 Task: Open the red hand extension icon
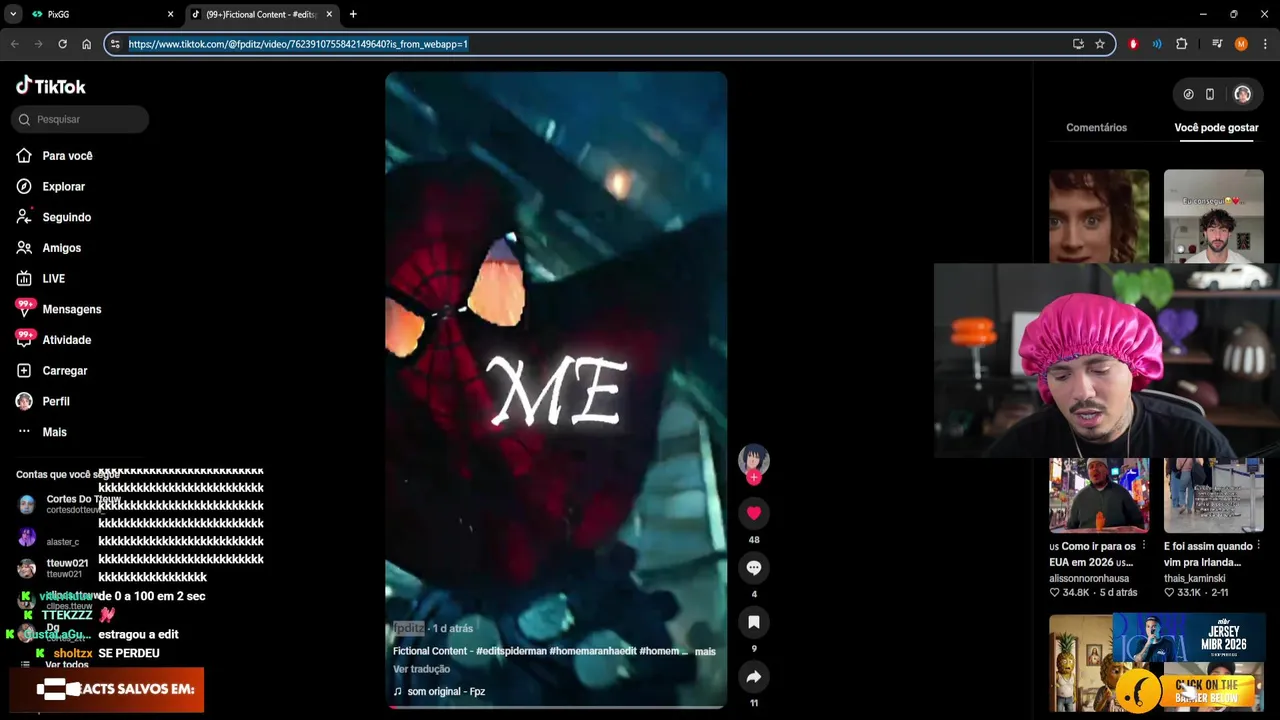click(x=1133, y=44)
